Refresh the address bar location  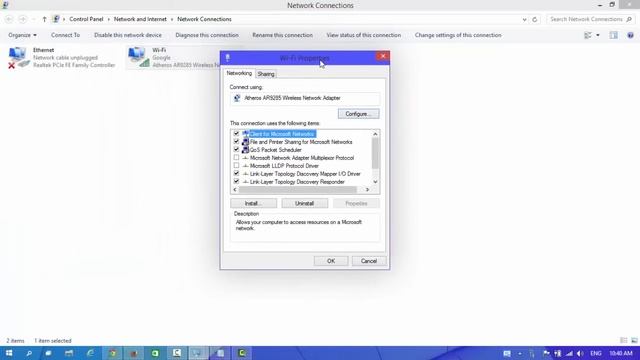coord(535,19)
